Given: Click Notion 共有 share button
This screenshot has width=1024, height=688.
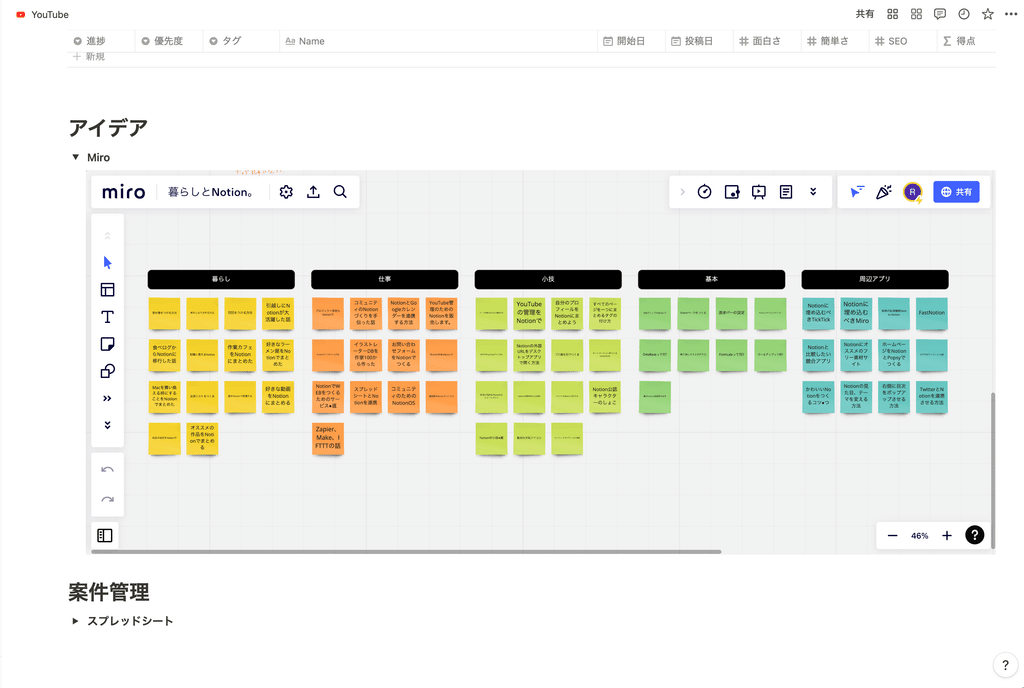Looking at the screenshot, I should [865, 14].
